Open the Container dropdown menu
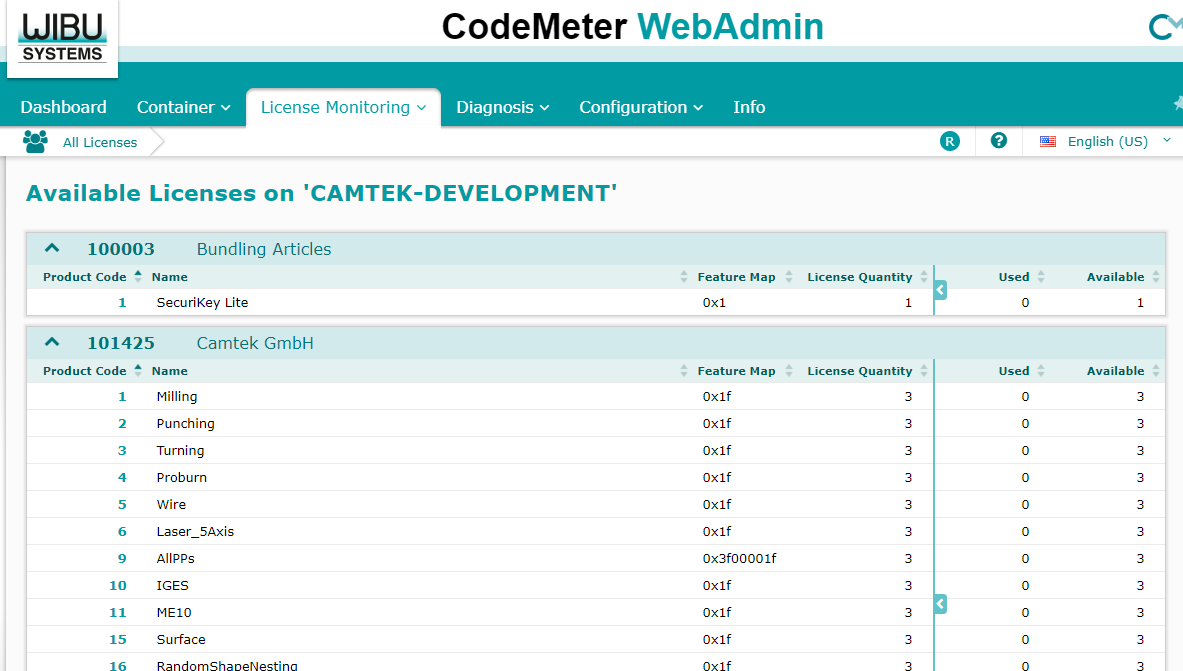 click(x=183, y=107)
